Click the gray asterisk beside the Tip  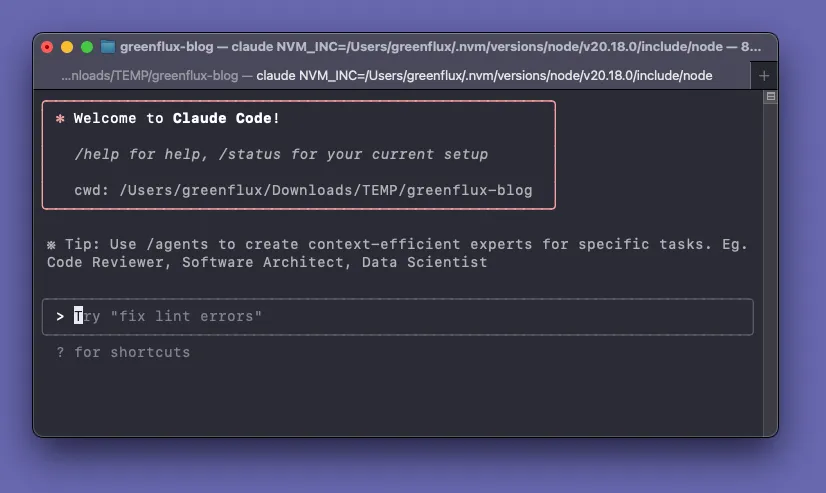(x=51, y=244)
